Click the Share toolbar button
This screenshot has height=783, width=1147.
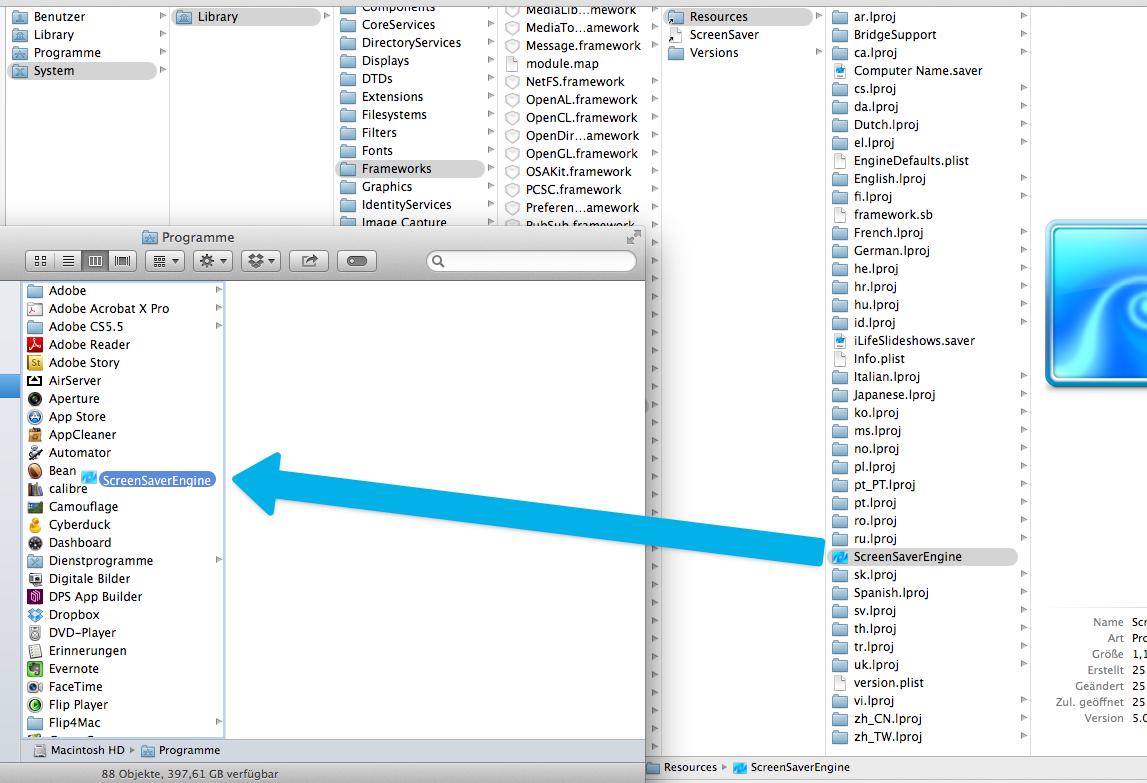[309, 261]
